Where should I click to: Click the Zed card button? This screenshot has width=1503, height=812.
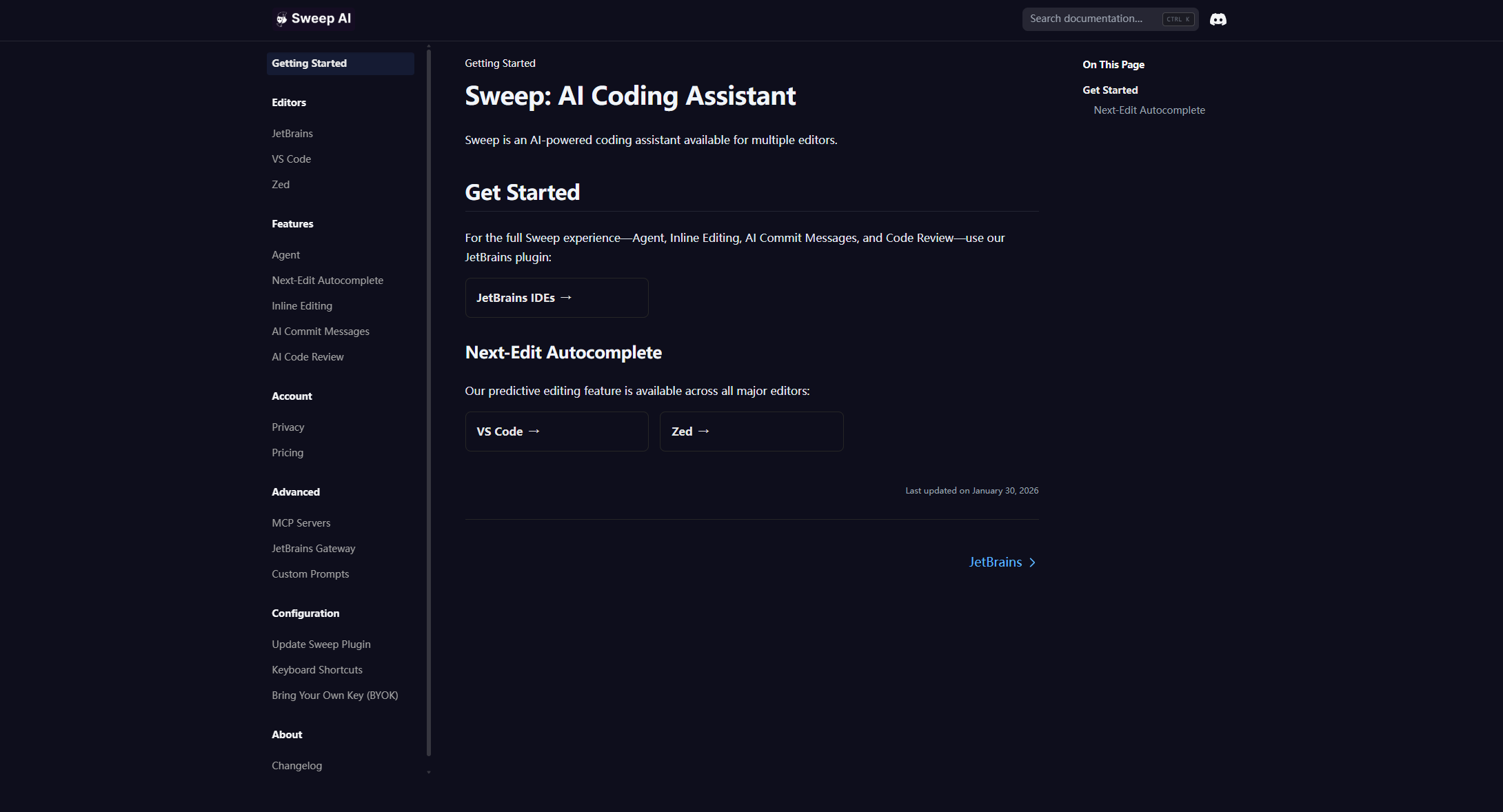click(751, 432)
